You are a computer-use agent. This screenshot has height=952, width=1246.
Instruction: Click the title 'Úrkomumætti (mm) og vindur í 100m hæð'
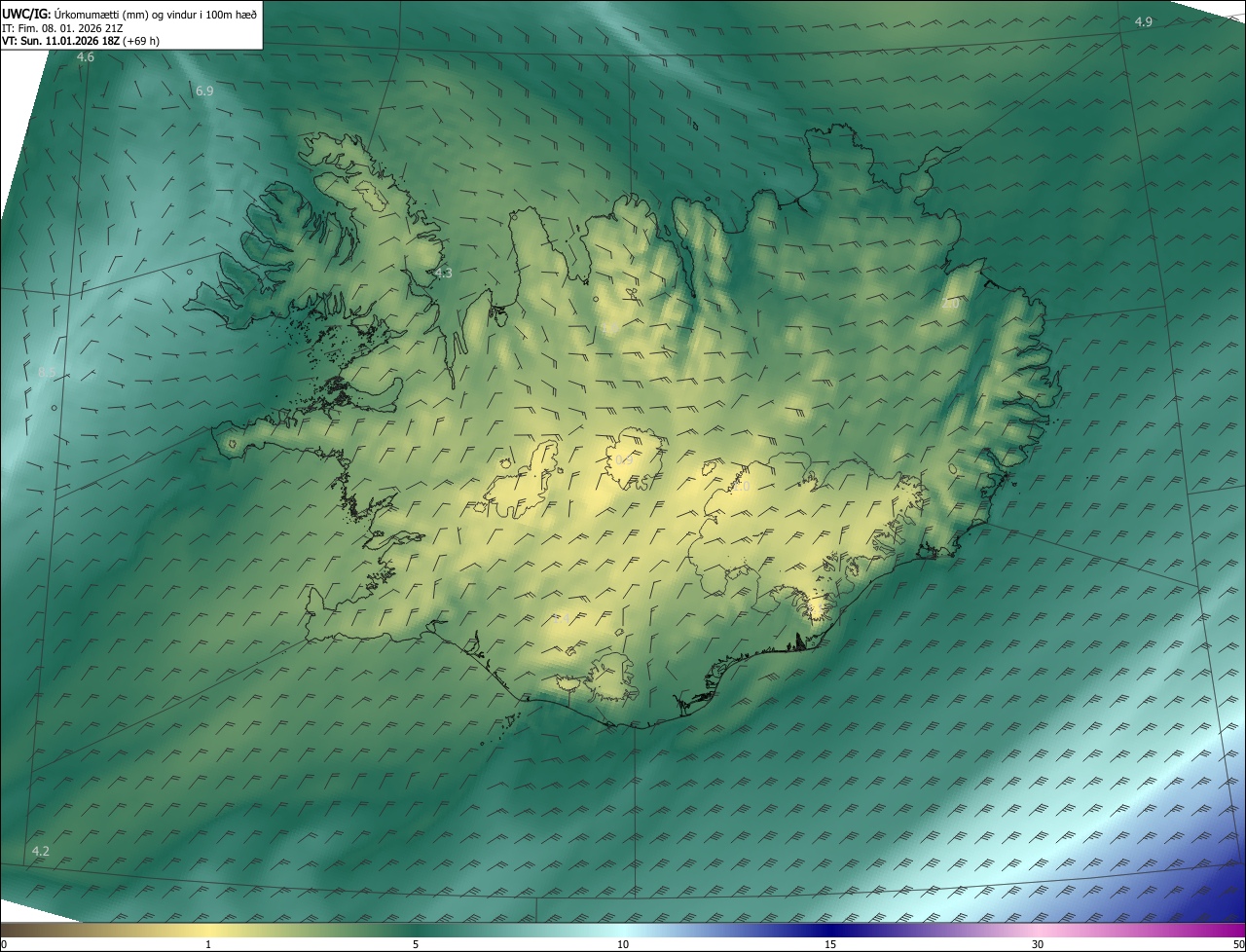coord(157,14)
